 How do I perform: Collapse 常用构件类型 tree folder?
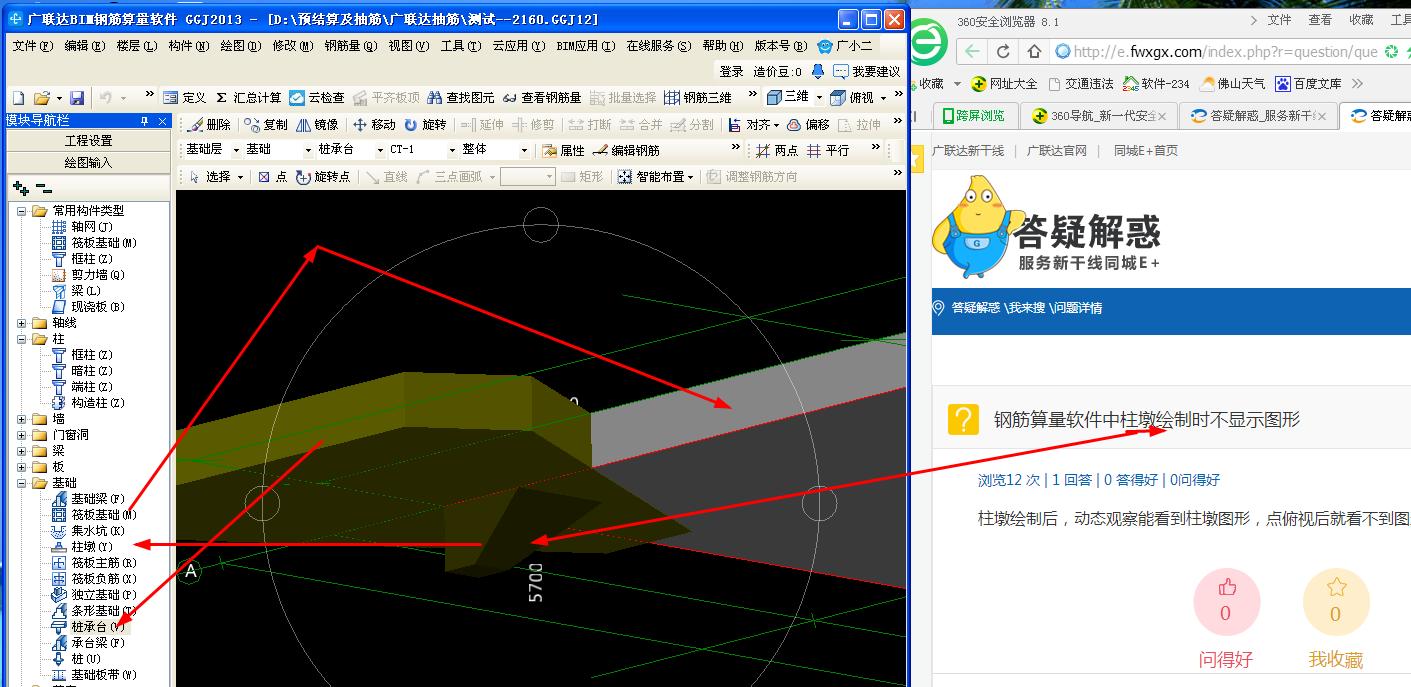coord(22,211)
